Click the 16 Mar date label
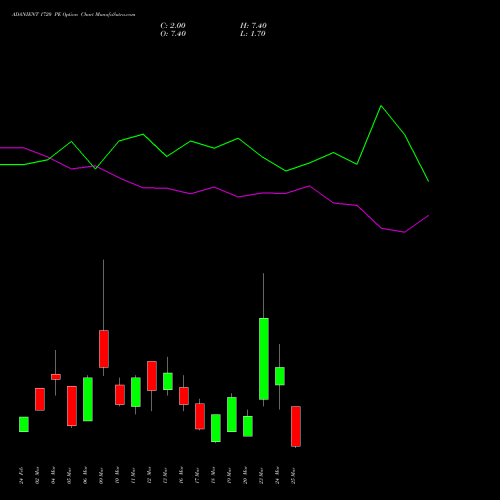Screen dimensions: 500x500 click(181, 475)
